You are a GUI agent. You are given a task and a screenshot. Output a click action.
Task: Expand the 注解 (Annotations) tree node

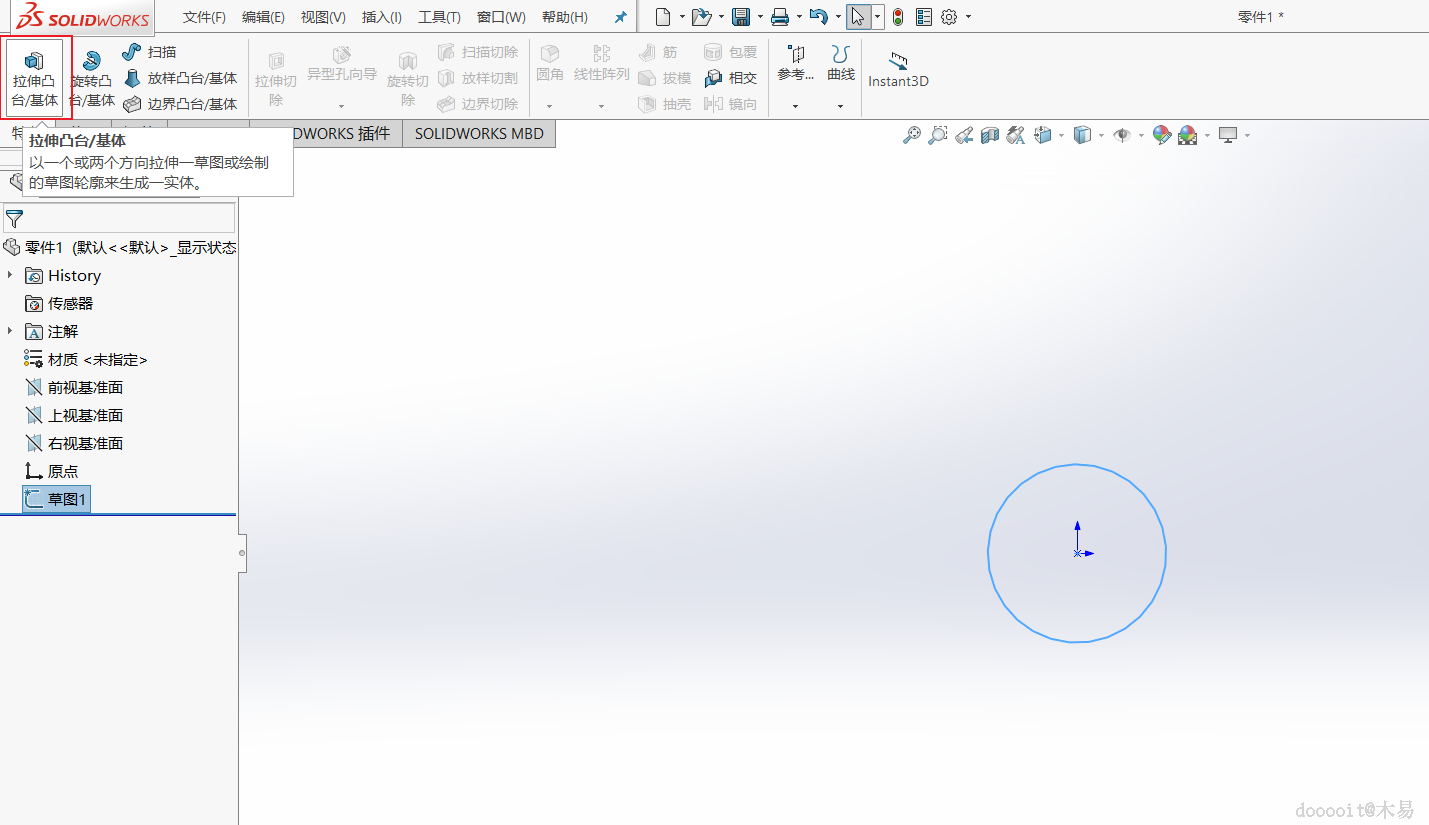10,331
